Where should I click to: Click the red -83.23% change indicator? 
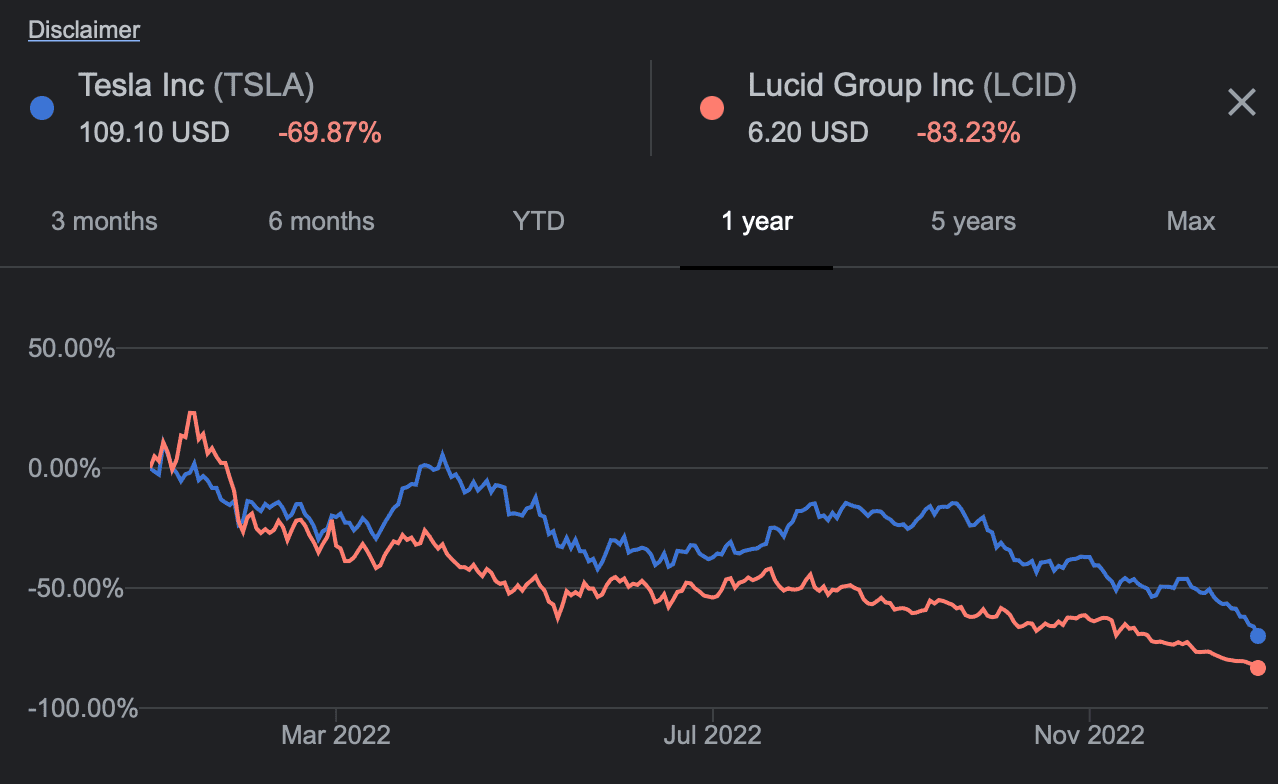tap(968, 132)
